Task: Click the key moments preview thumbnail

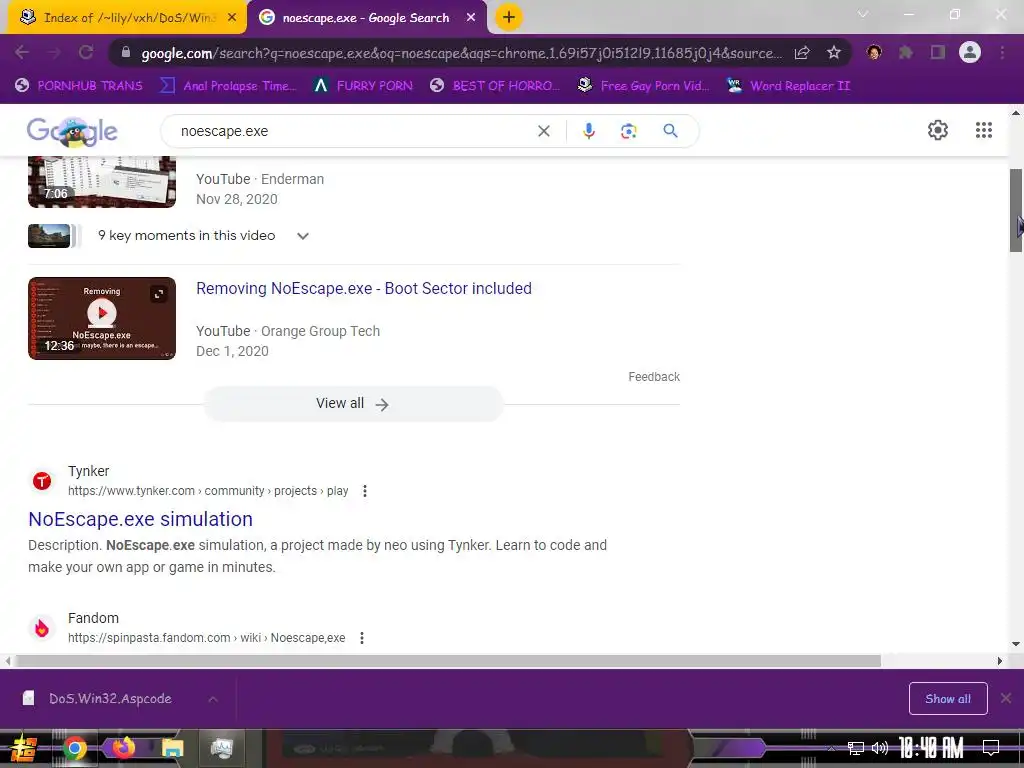Action: 49,236
